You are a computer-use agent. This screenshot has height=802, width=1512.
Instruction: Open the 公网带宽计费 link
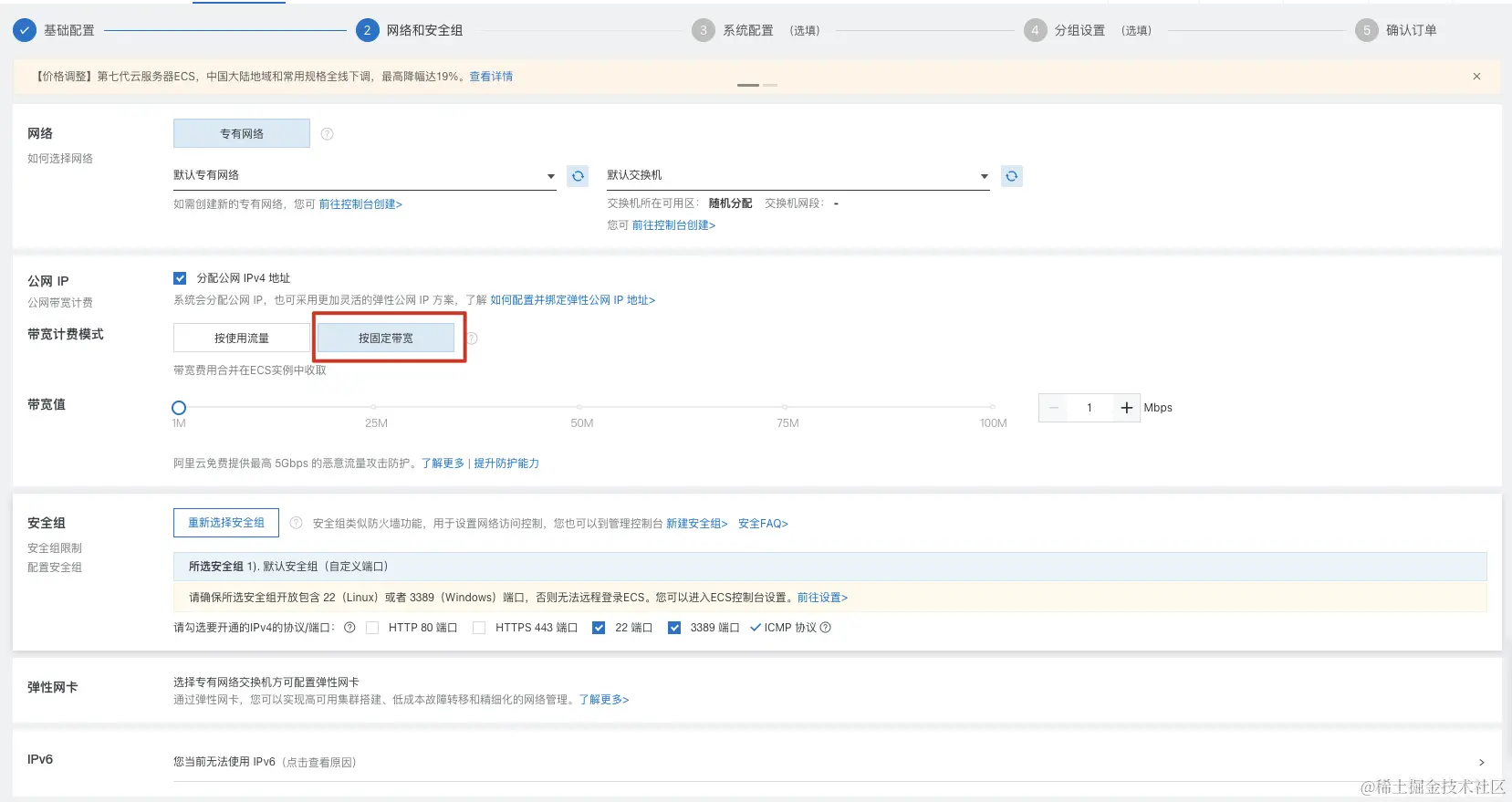(60, 303)
